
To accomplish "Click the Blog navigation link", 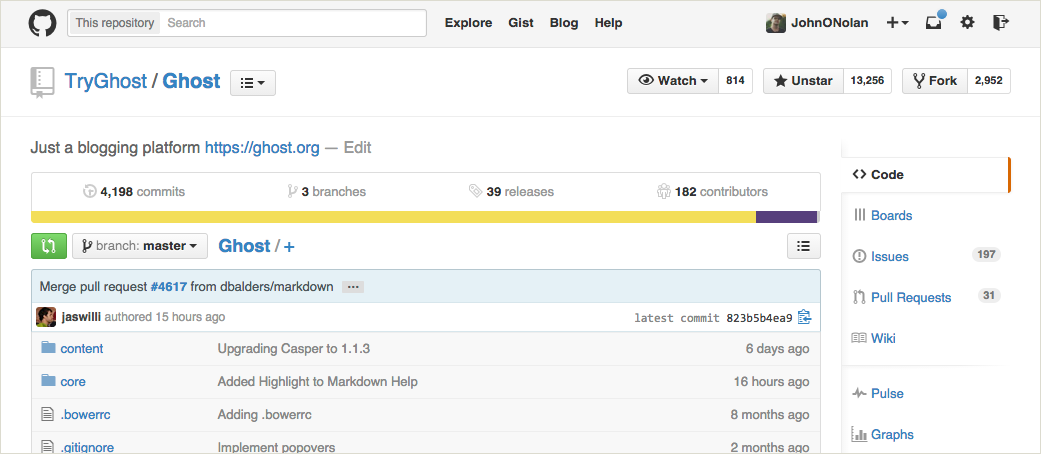I will pos(564,23).
